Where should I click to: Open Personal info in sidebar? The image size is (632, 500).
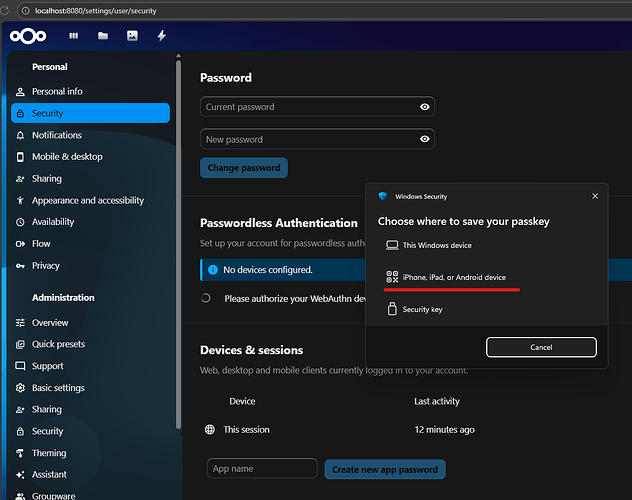pyautogui.click(x=57, y=91)
